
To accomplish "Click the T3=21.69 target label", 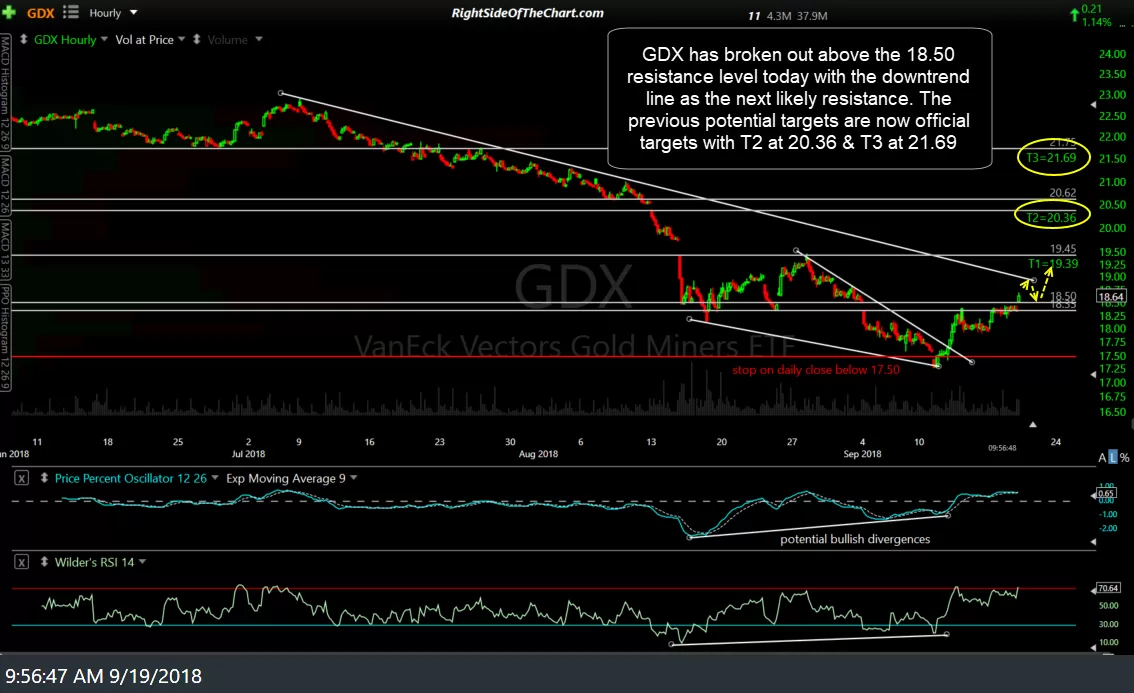I will tap(1052, 158).
